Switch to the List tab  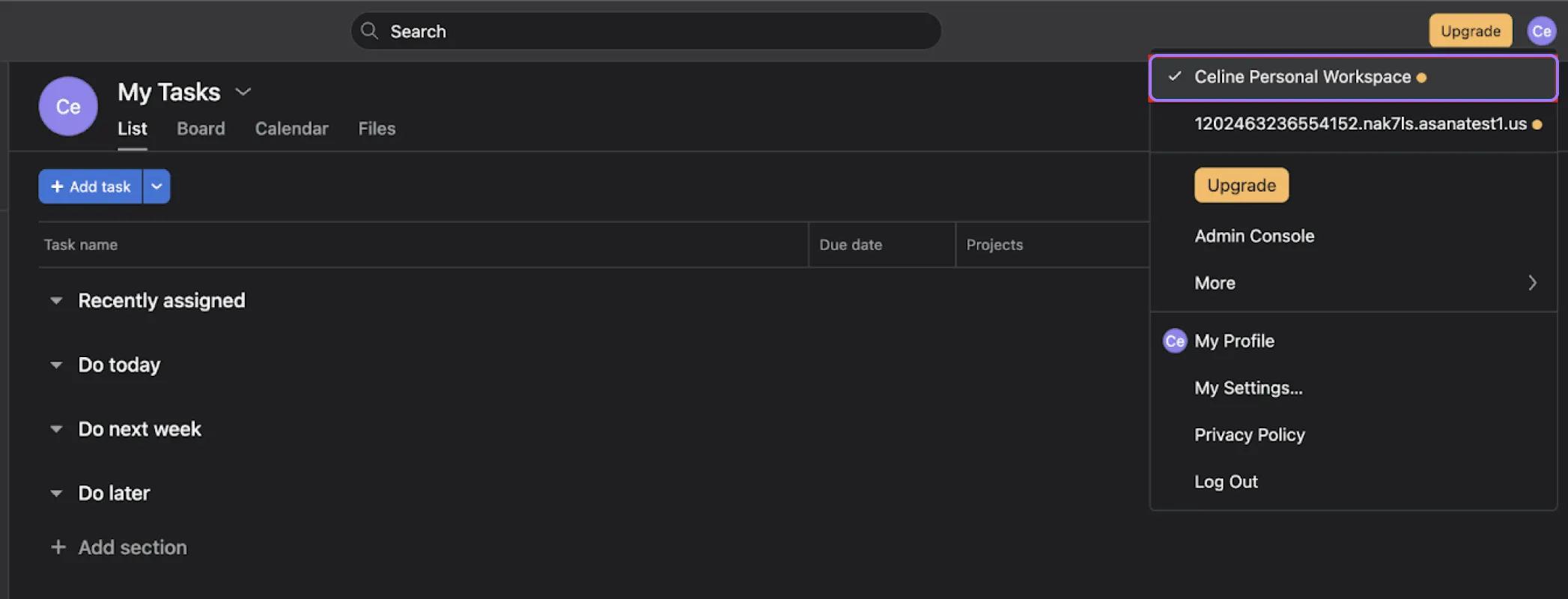132,129
